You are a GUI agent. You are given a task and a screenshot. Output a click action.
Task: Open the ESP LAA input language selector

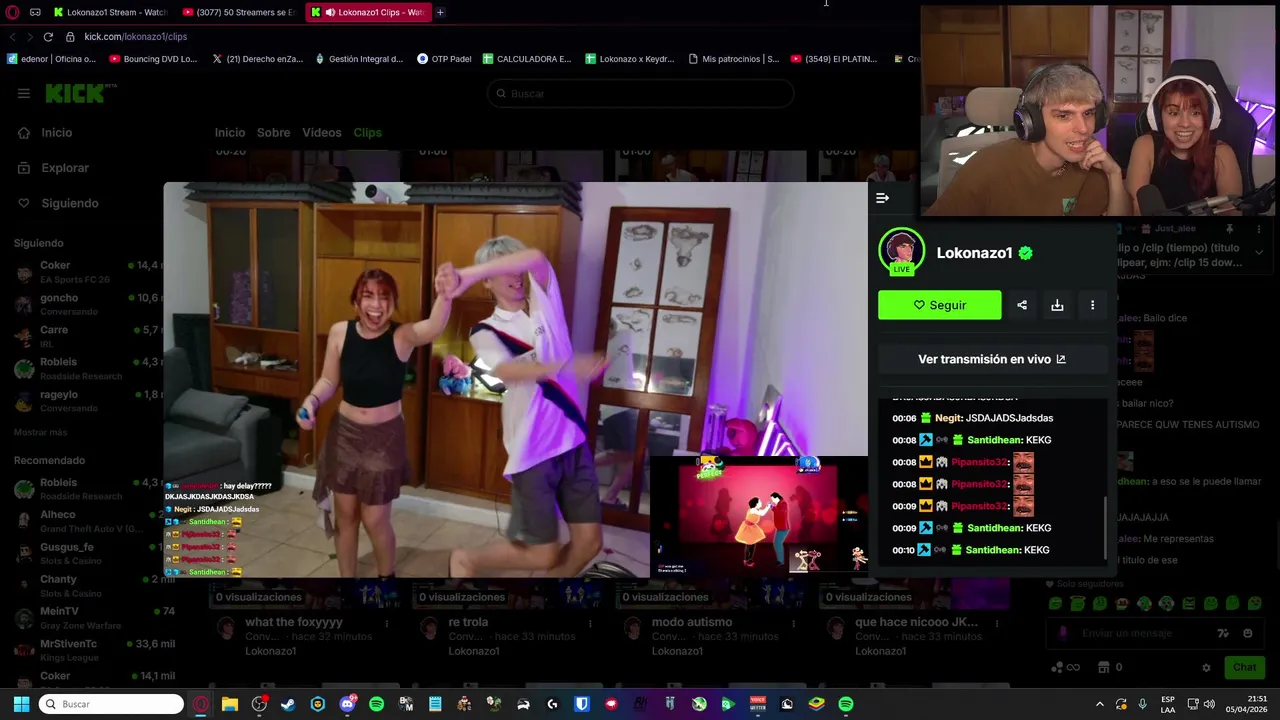tap(1168, 704)
